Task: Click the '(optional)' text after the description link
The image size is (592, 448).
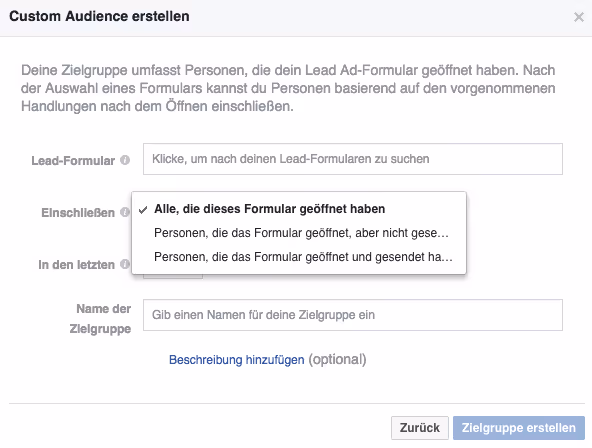Action: pyautogui.click(x=337, y=360)
